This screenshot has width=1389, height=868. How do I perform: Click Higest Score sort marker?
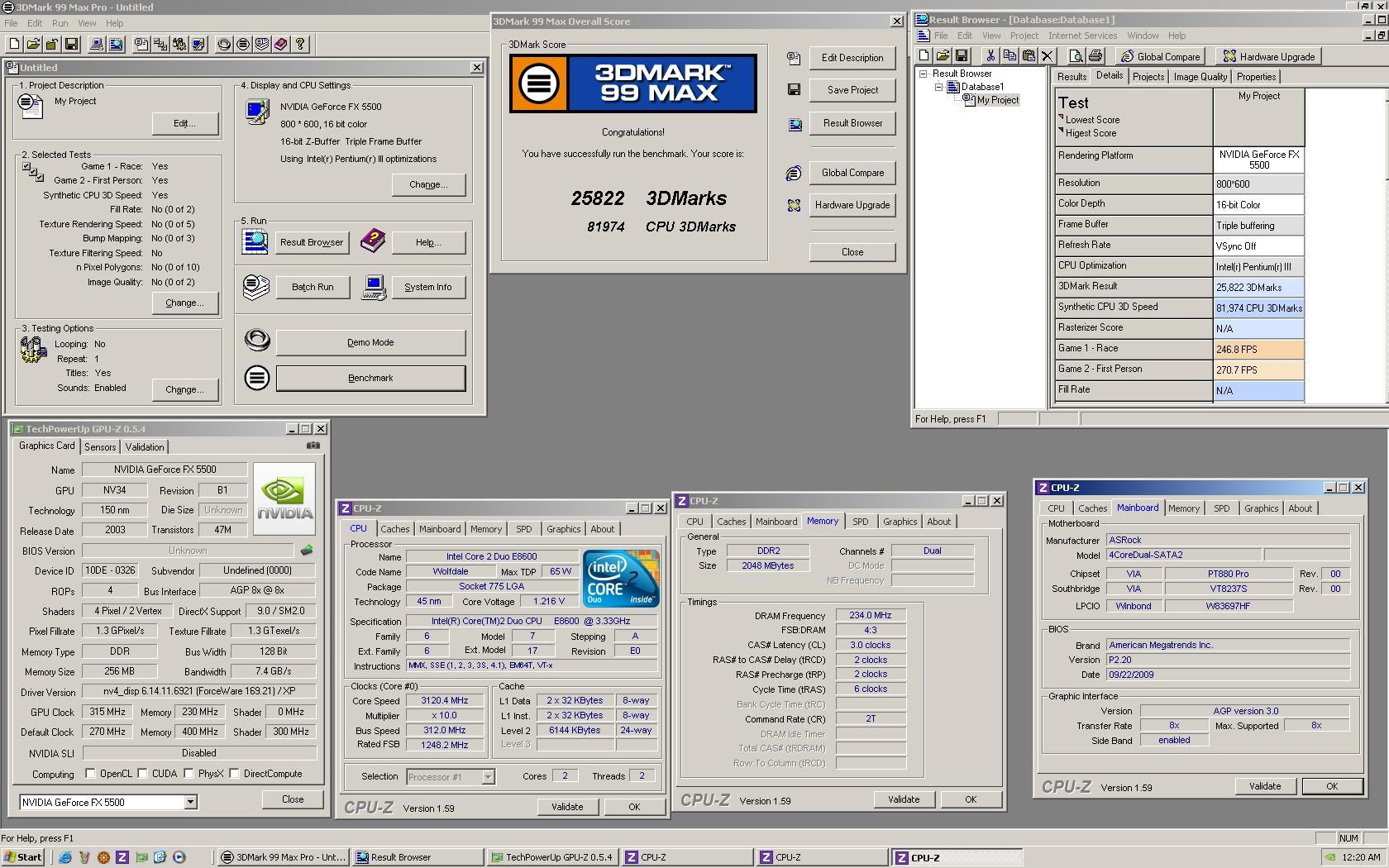1061,131
